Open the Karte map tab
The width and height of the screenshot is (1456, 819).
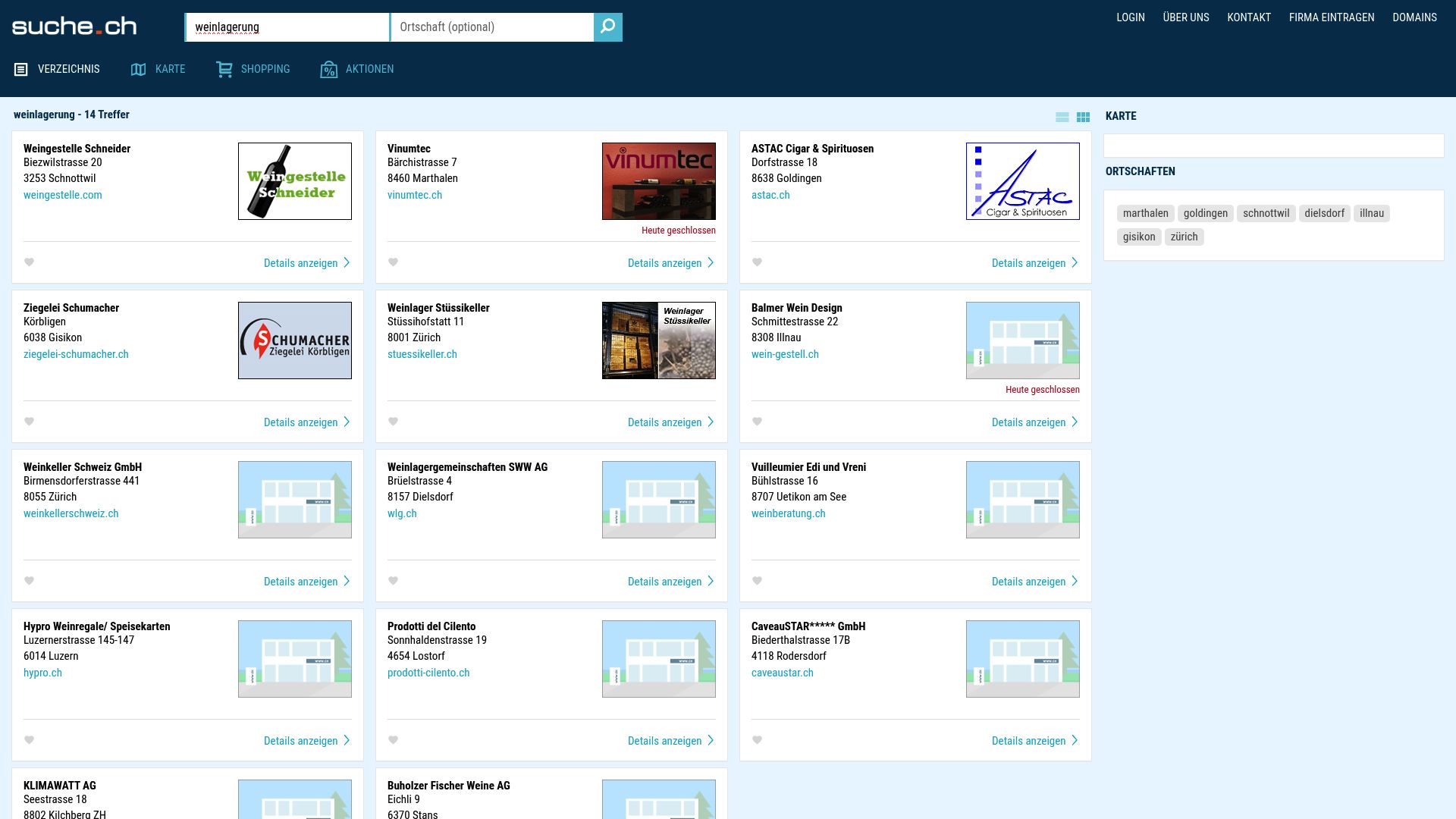click(x=158, y=69)
